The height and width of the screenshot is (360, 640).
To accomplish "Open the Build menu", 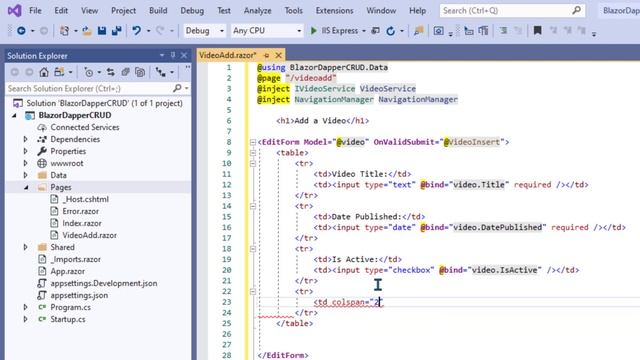I will (158, 11).
